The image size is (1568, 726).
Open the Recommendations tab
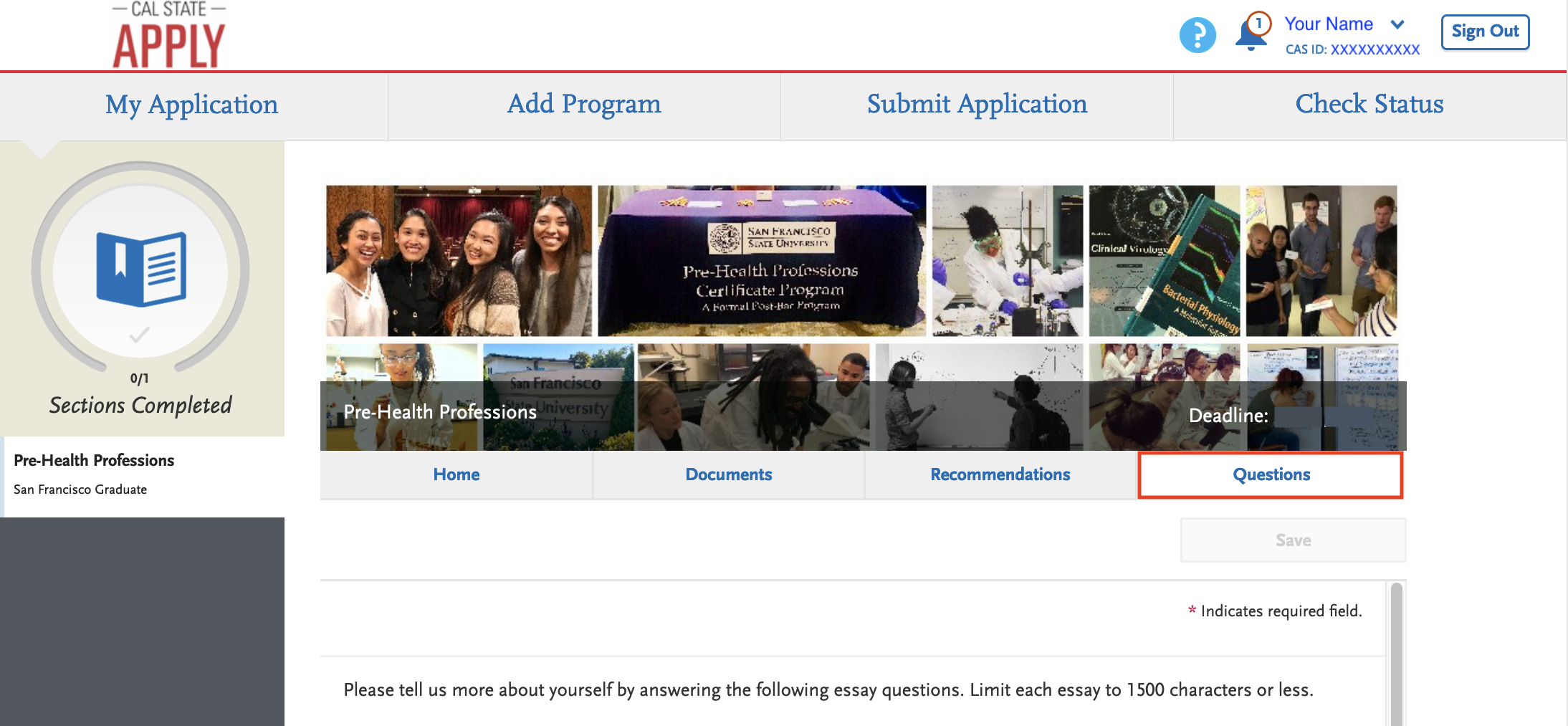pos(1000,474)
